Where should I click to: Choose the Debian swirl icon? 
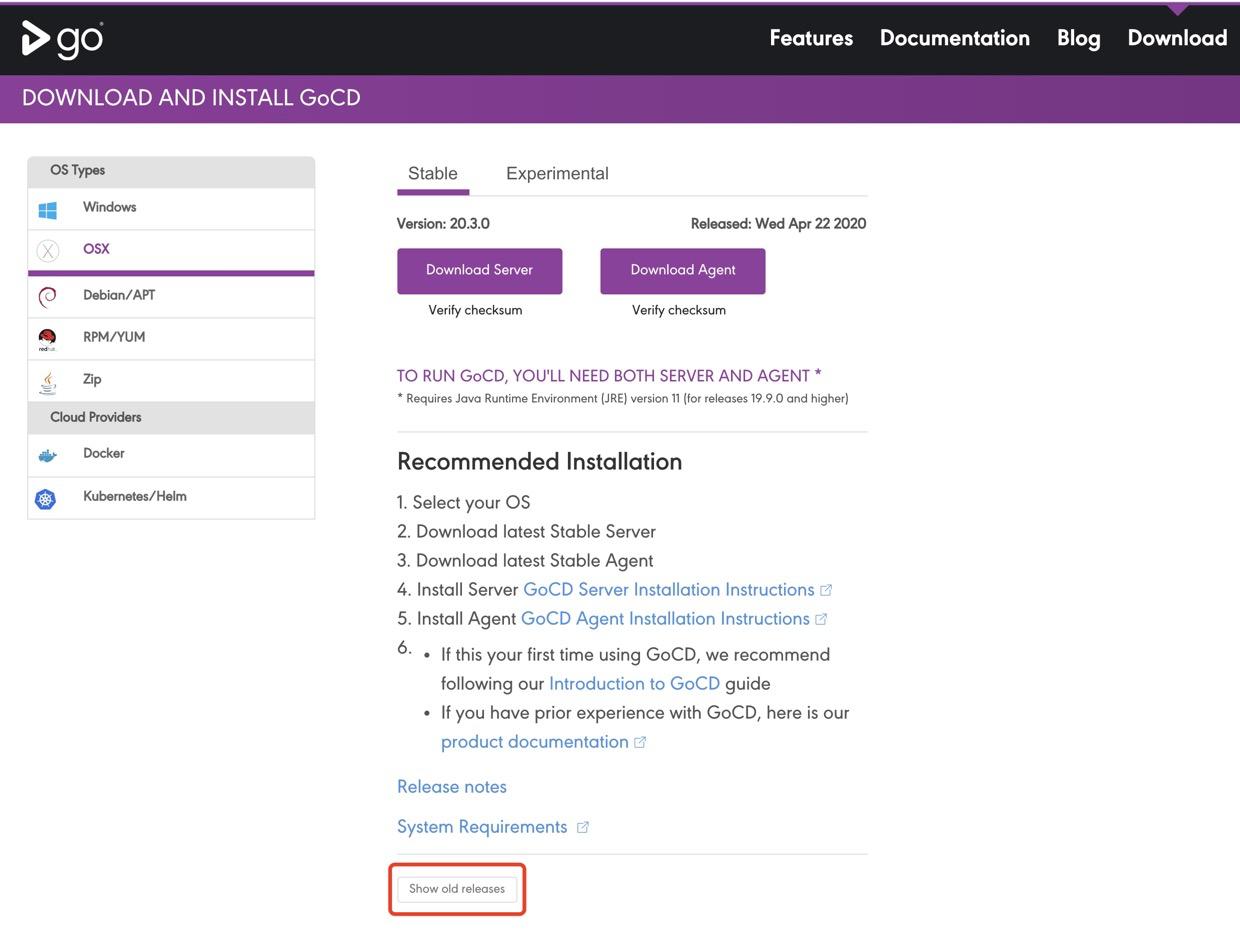(47, 297)
